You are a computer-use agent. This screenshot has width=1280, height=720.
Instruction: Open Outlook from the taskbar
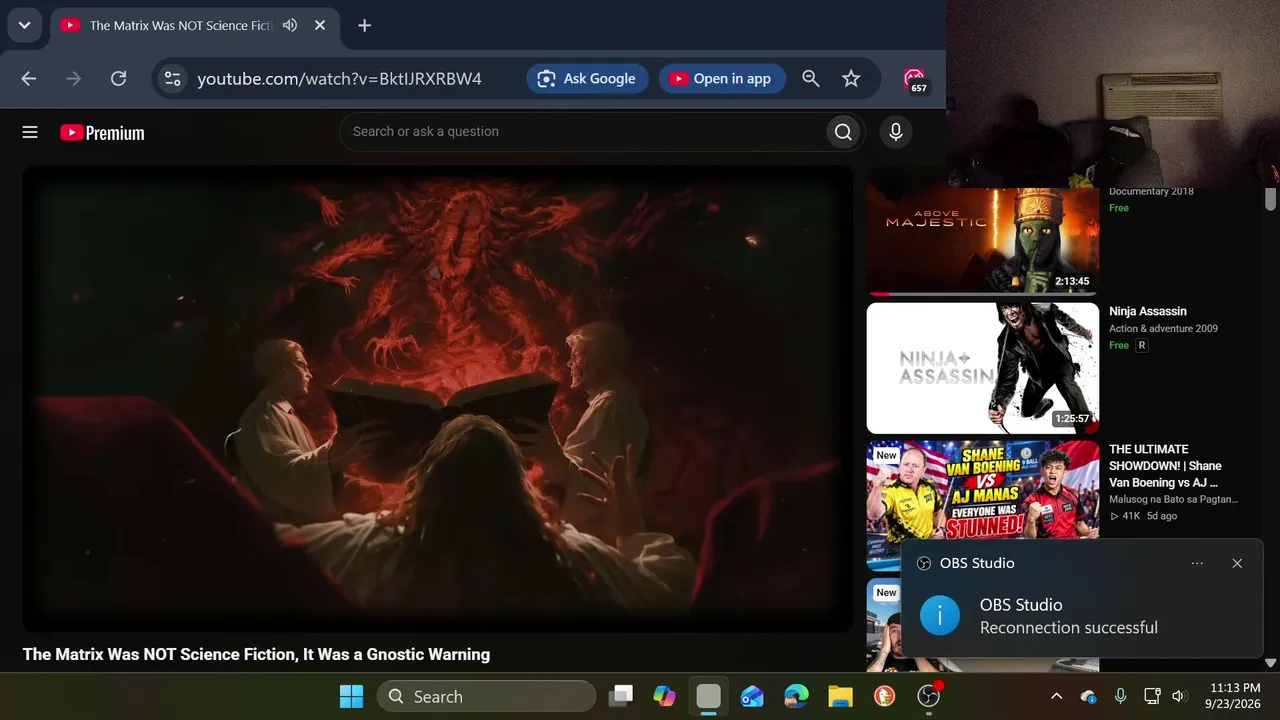point(752,696)
